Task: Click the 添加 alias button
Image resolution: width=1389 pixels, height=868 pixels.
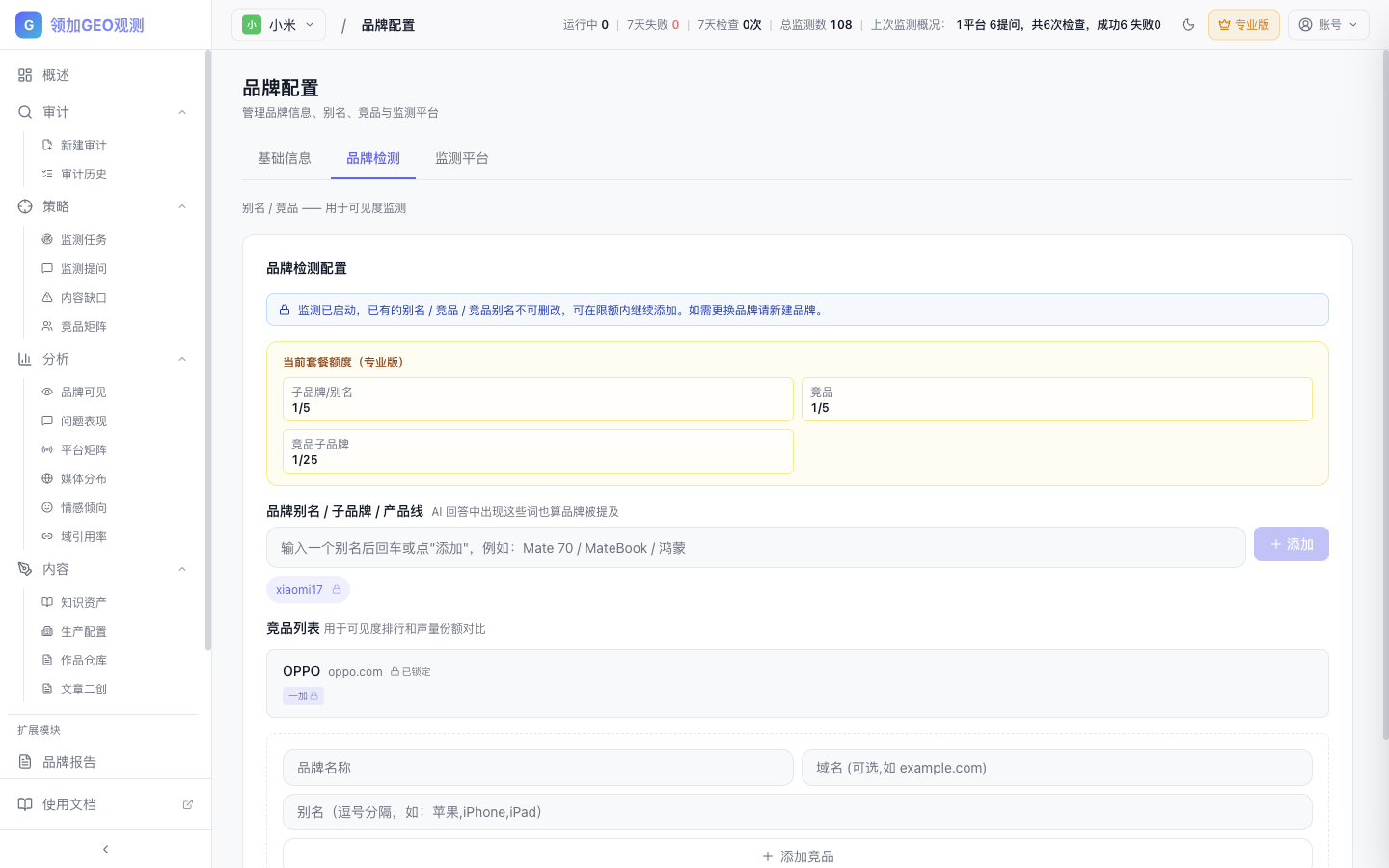Action: (x=1292, y=544)
